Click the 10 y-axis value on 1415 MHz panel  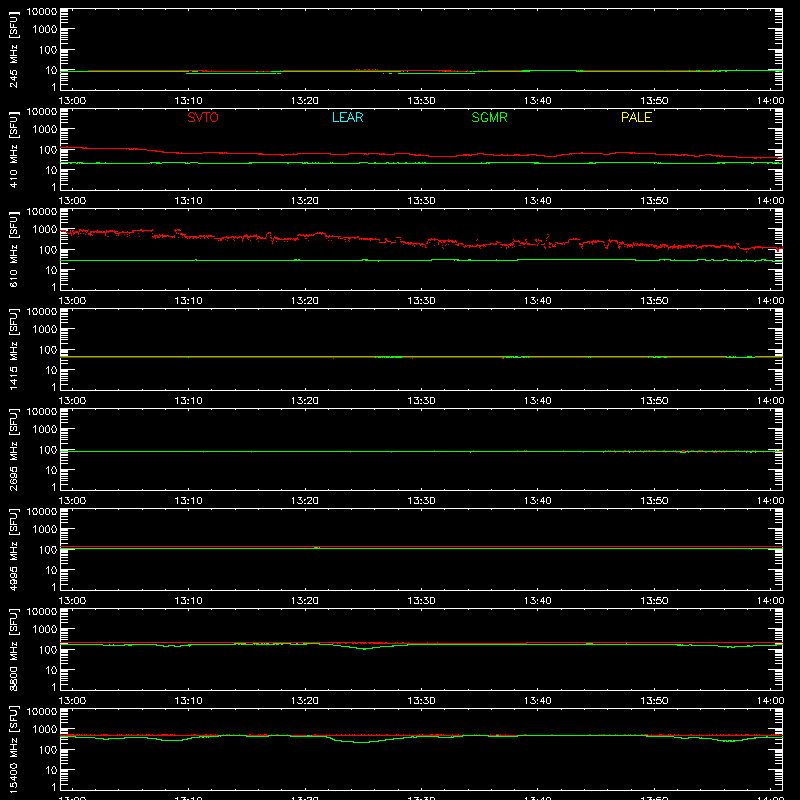(x=51, y=370)
